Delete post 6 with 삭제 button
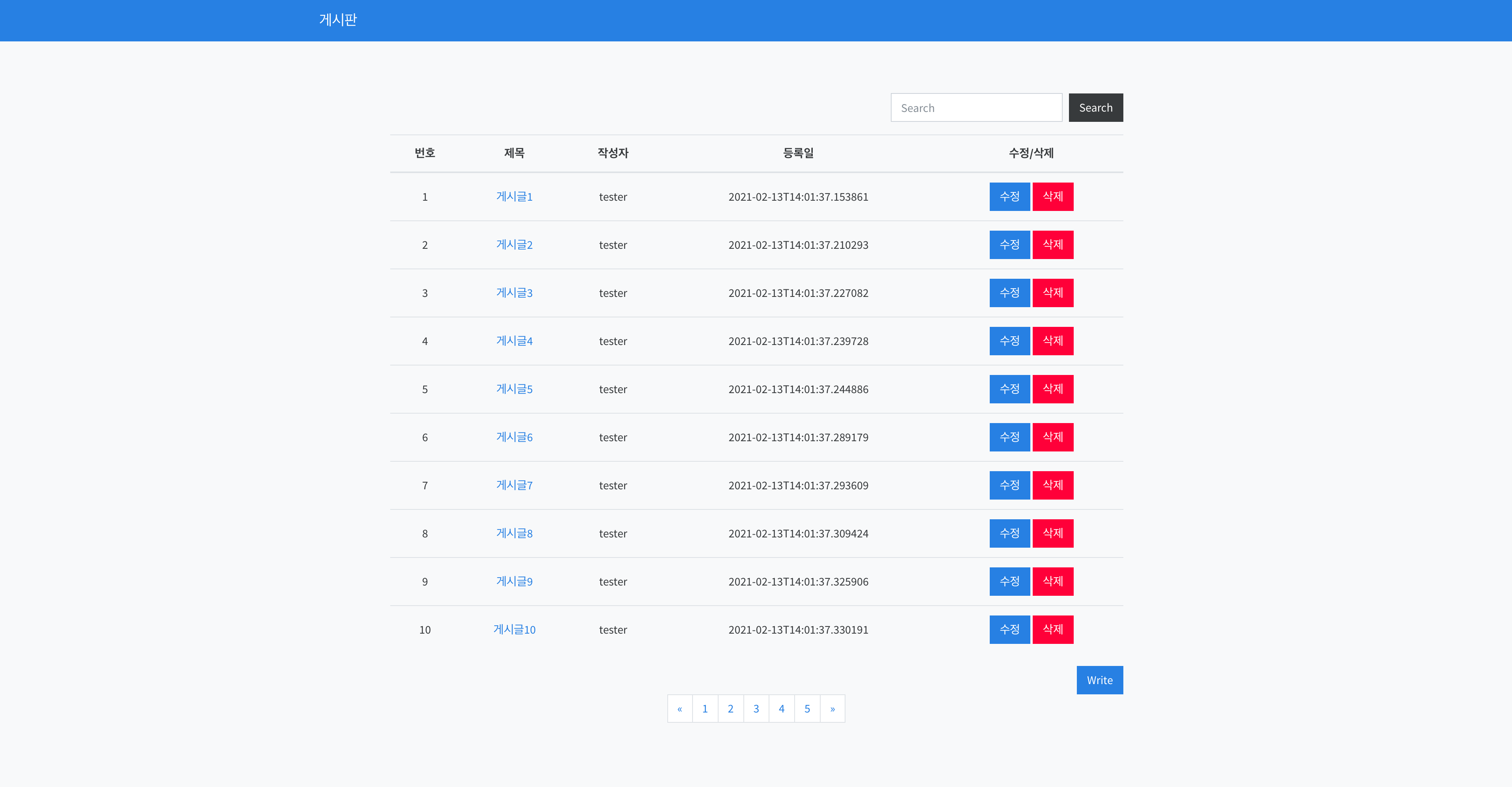Image resolution: width=1512 pixels, height=787 pixels. click(1052, 438)
